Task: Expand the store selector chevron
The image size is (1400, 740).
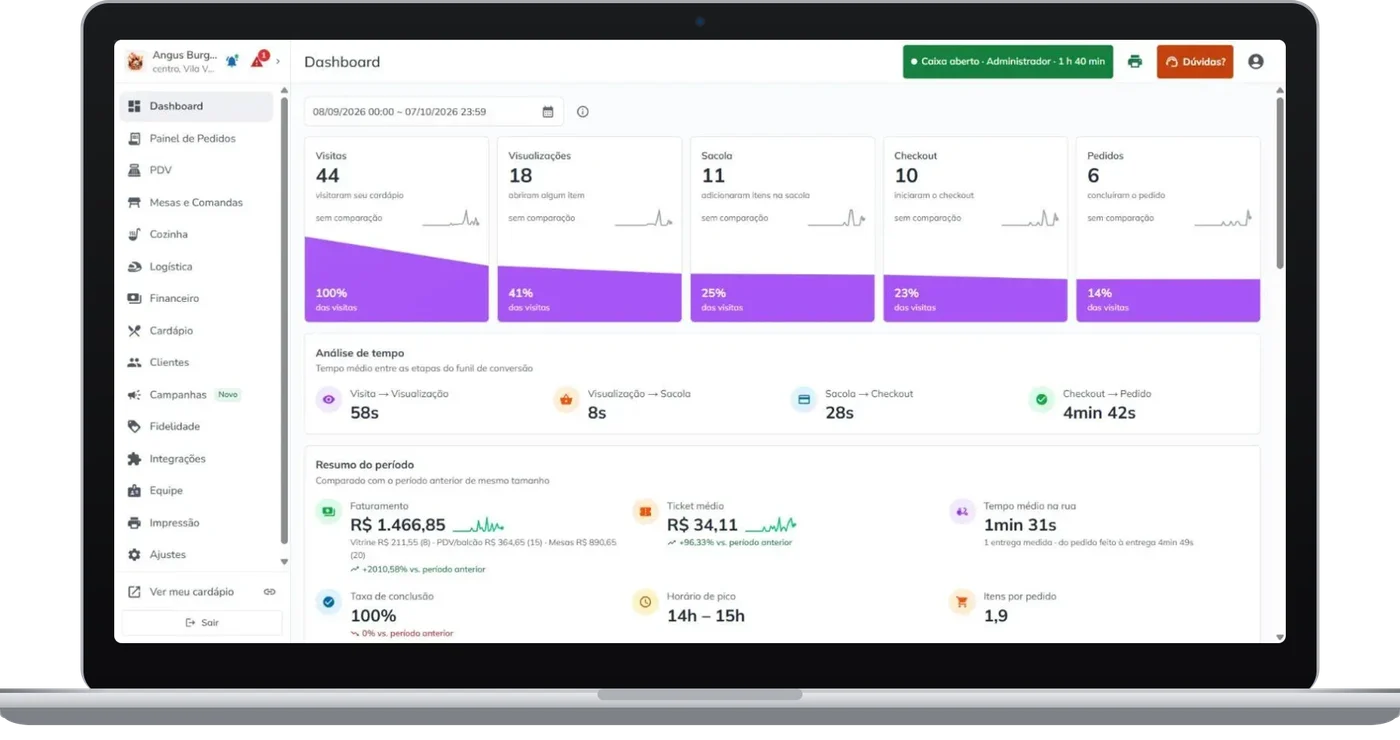Action: (278, 61)
